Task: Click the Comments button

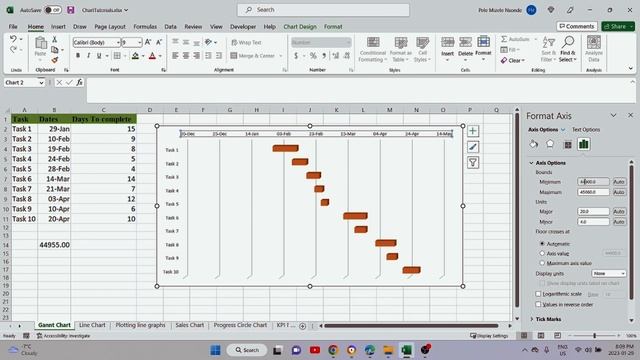Action: click(x=577, y=26)
